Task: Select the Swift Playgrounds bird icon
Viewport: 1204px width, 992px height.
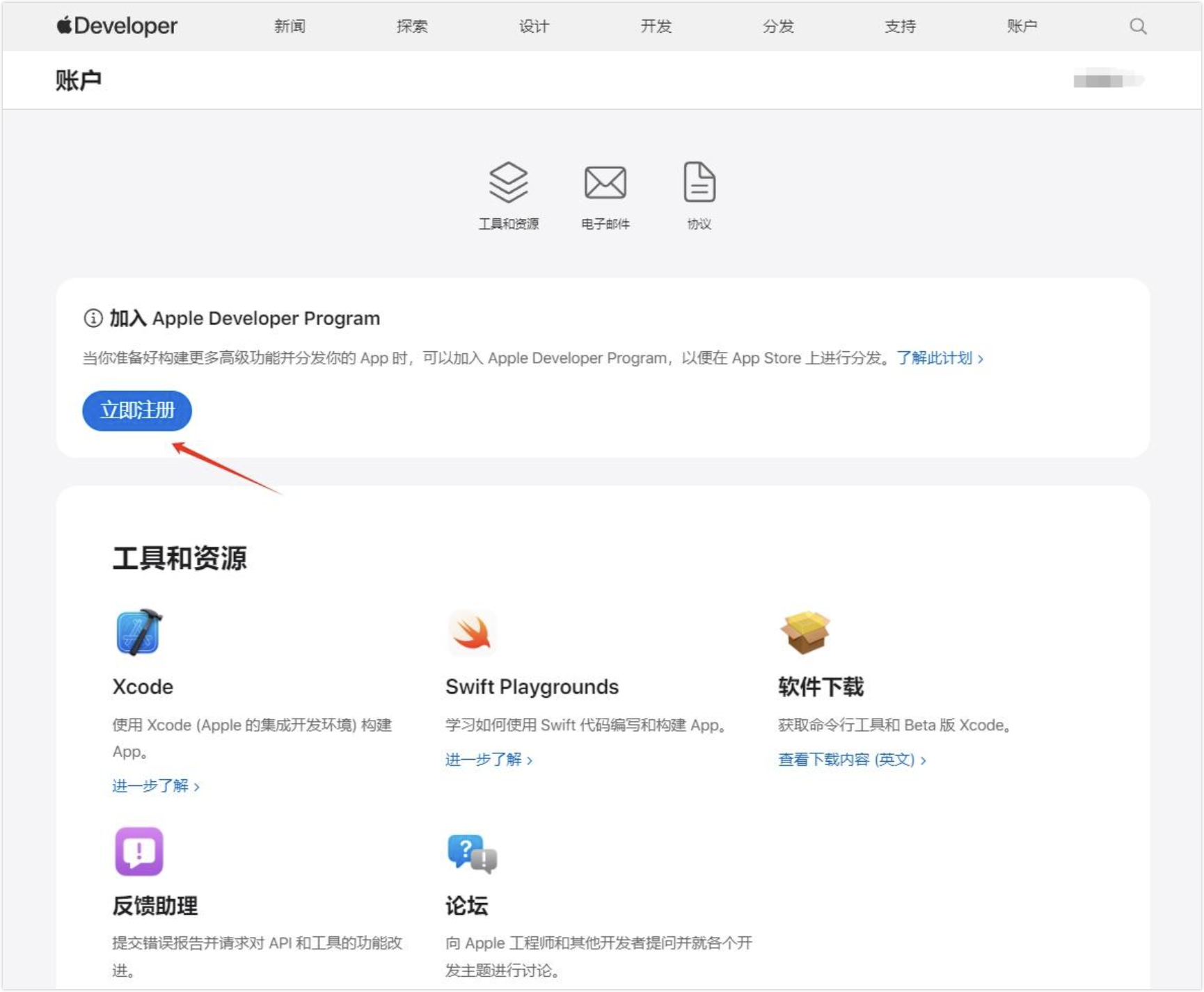Action: (x=471, y=632)
